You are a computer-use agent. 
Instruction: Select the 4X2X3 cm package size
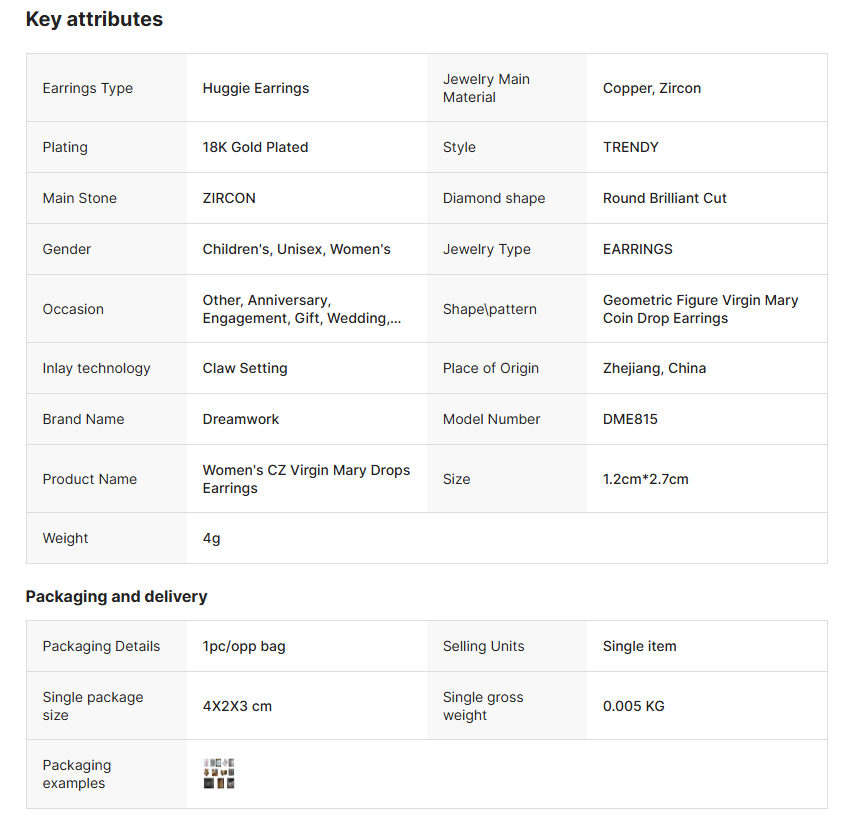(x=237, y=706)
